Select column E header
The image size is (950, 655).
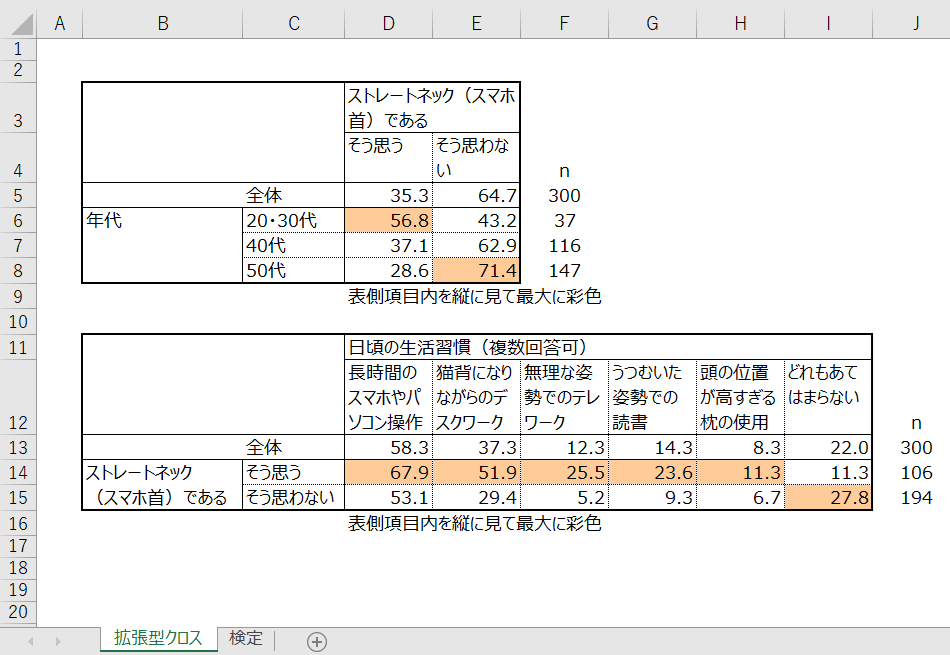pyautogui.click(x=476, y=24)
